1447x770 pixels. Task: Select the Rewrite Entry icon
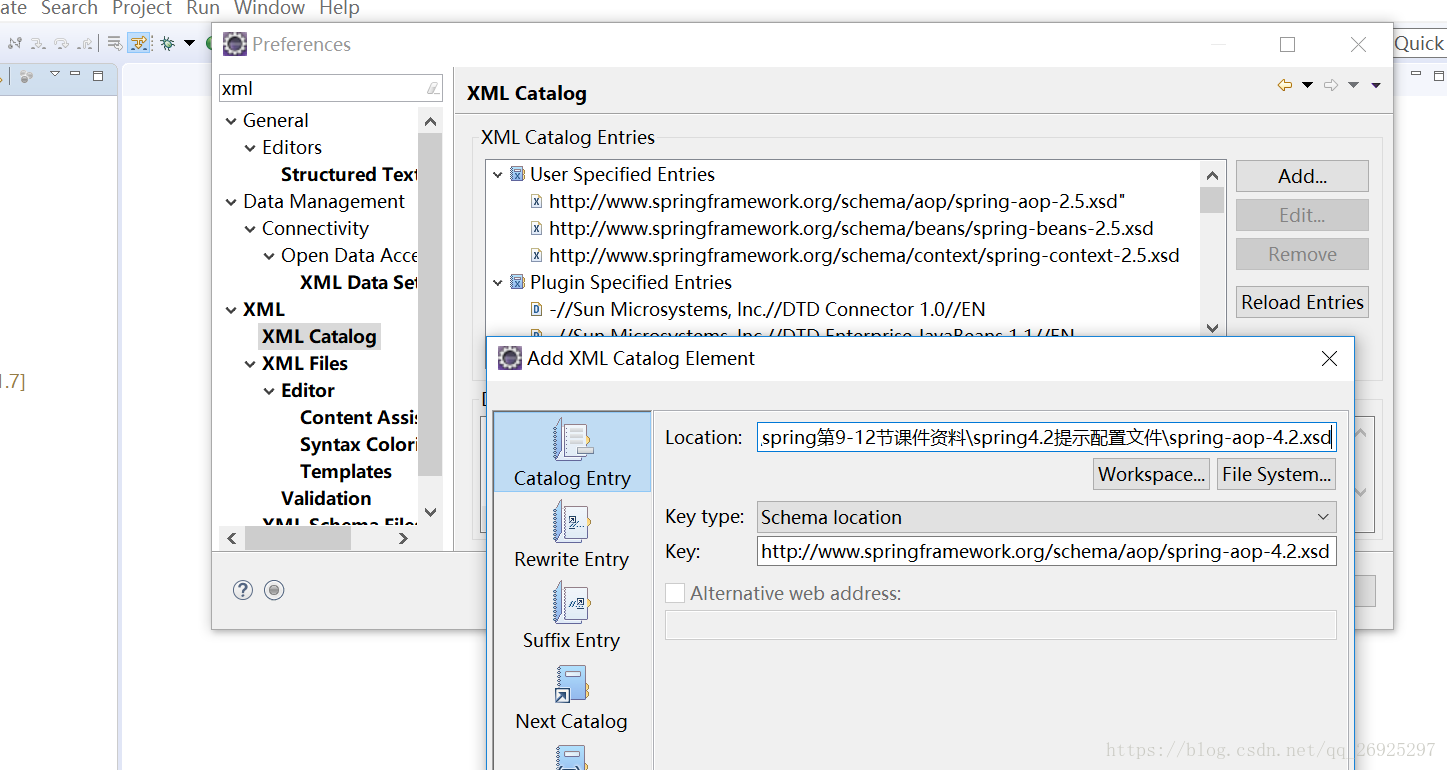tap(572, 522)
